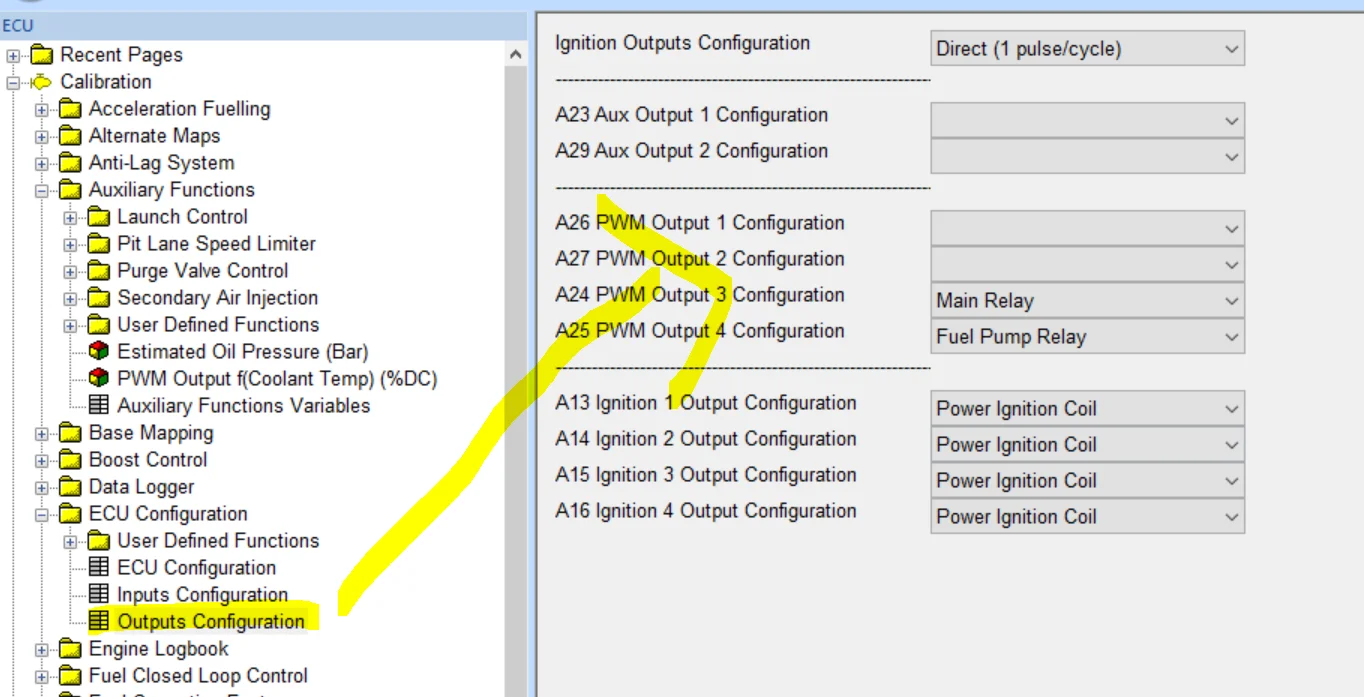Click the Estimated Oil Pressure map cube icon
The image size is (1364, 697).
click(98, 352)
